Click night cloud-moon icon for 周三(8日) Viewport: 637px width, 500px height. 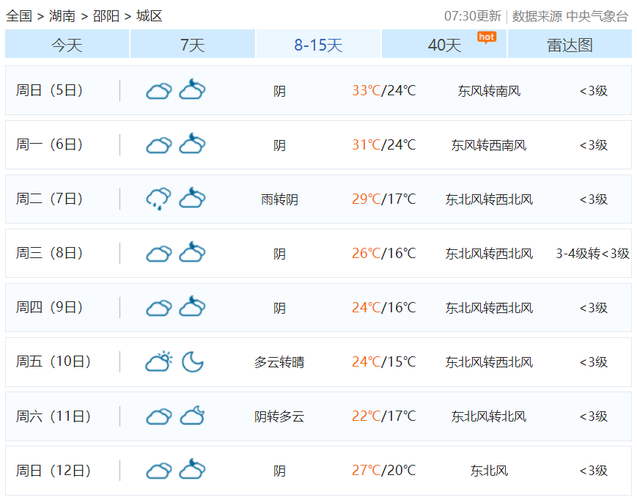point(192,253)
